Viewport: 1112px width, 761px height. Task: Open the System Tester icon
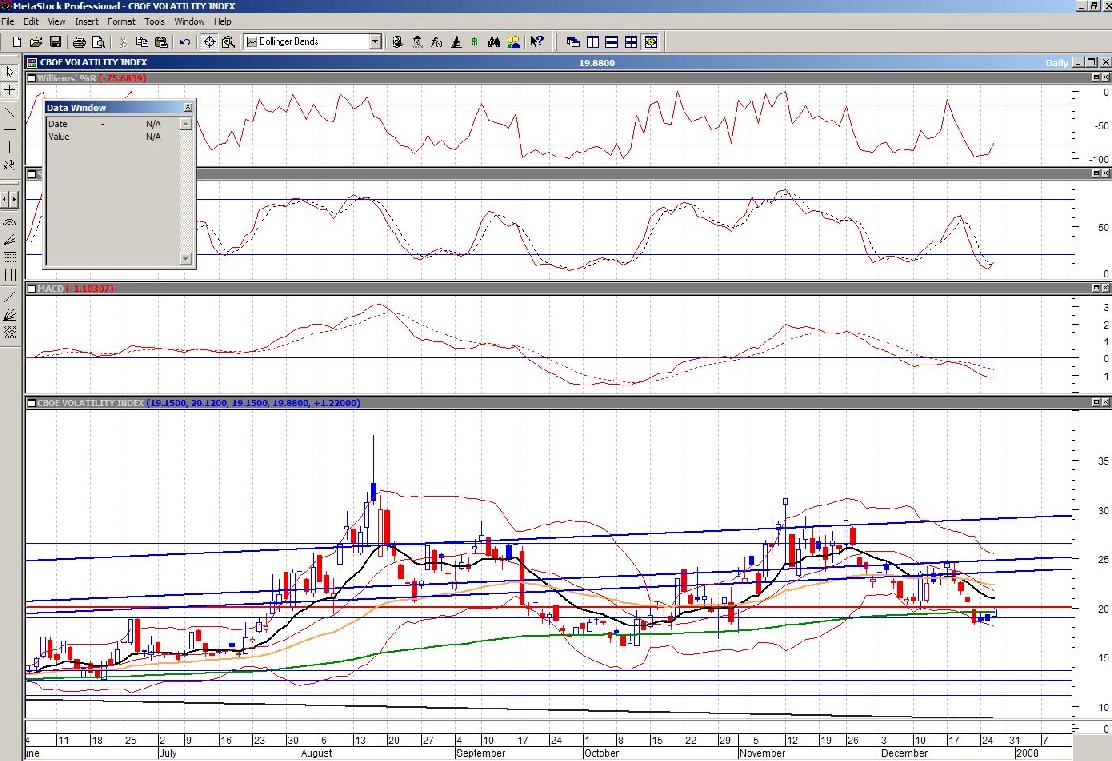pos(417,42)
